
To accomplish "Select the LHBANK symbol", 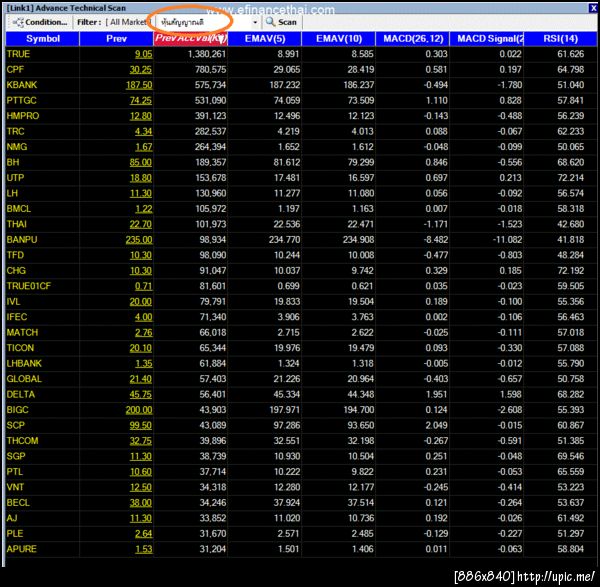I will pyautogui.click(x=24, y=364).
